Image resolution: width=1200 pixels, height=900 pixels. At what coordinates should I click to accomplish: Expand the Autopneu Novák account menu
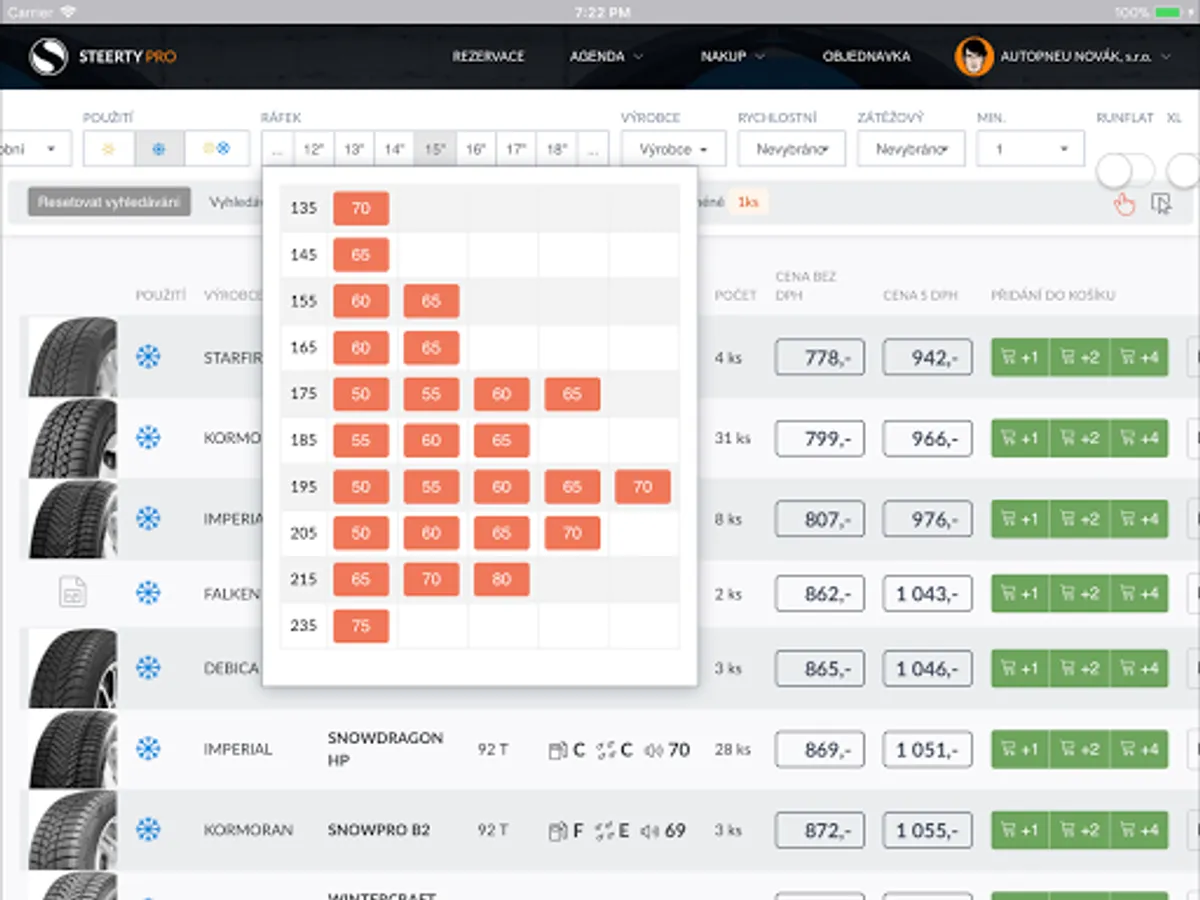pos(1085,57)
